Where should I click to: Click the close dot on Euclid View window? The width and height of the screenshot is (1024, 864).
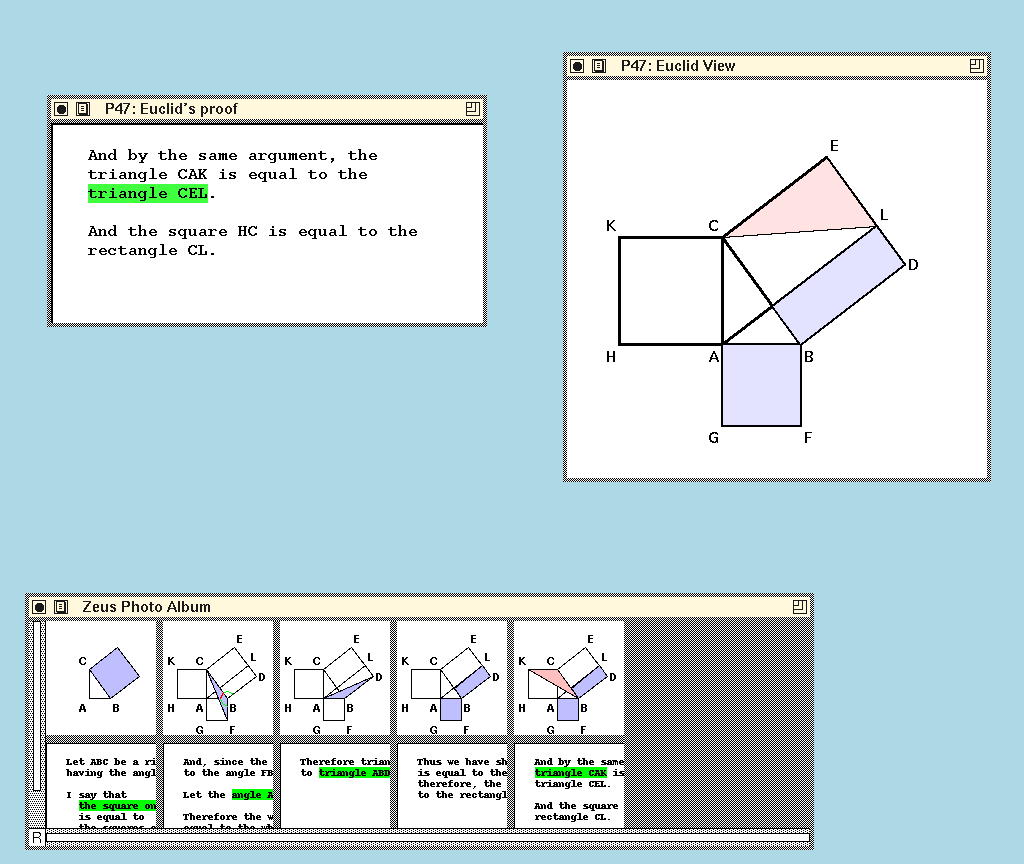click(x=577, y=66)
